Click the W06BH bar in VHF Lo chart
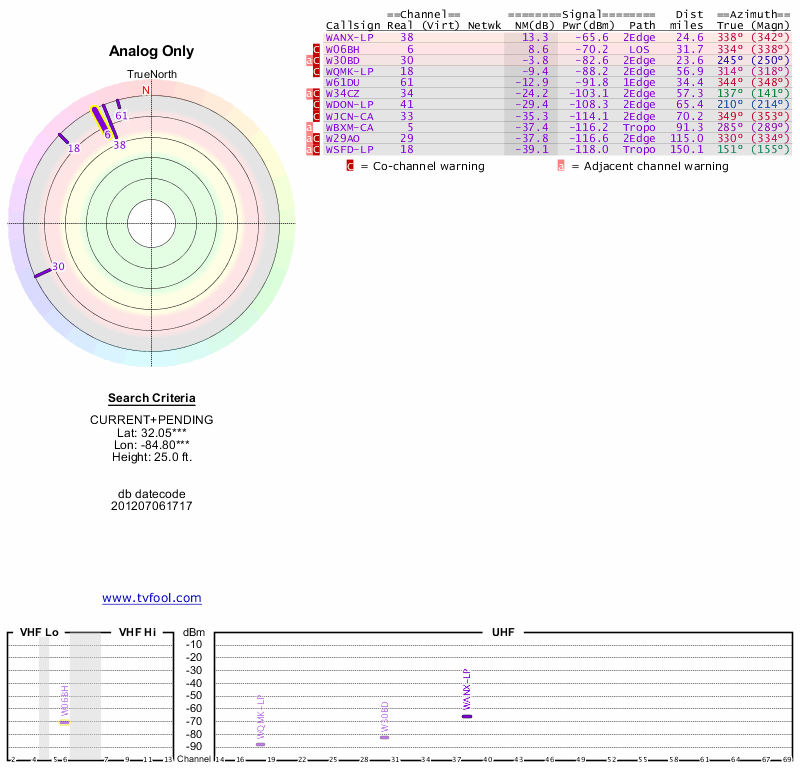The image size is (800, 768). (64, 722)
